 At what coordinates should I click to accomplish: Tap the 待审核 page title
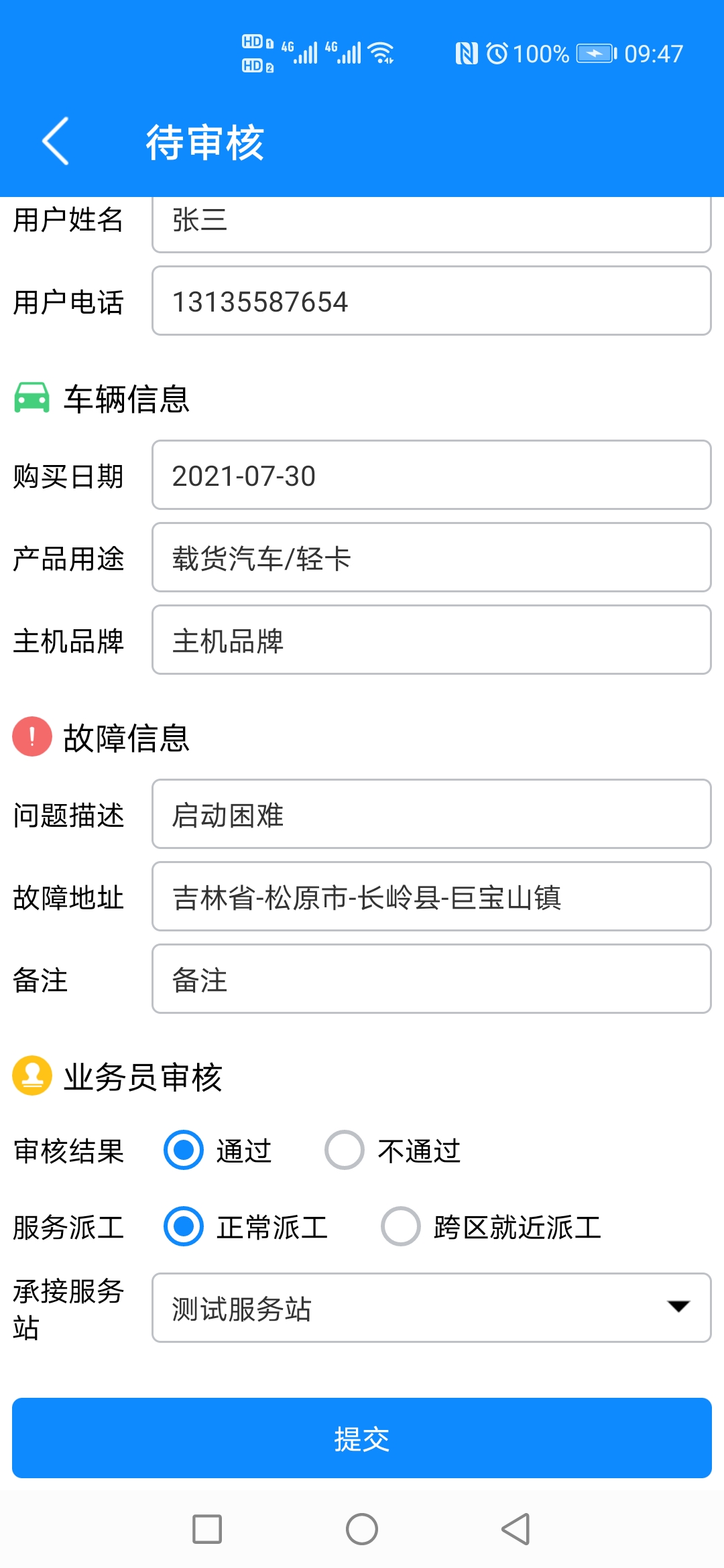[205, 142]
